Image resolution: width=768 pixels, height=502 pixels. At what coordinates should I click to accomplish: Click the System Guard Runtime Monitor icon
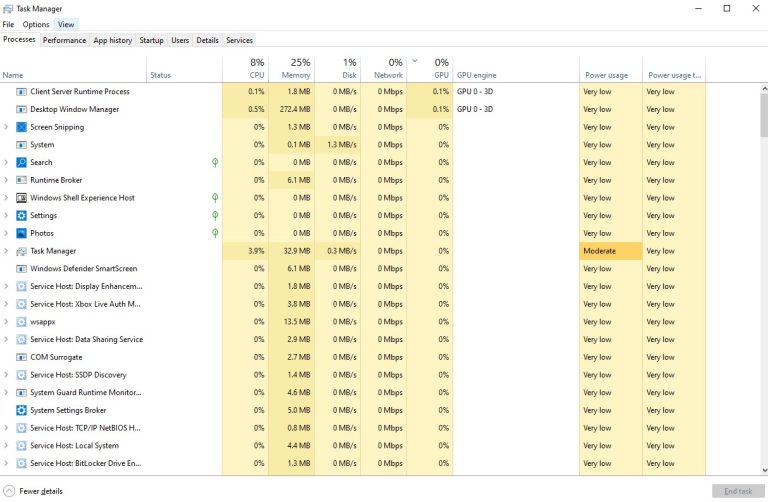21,393
